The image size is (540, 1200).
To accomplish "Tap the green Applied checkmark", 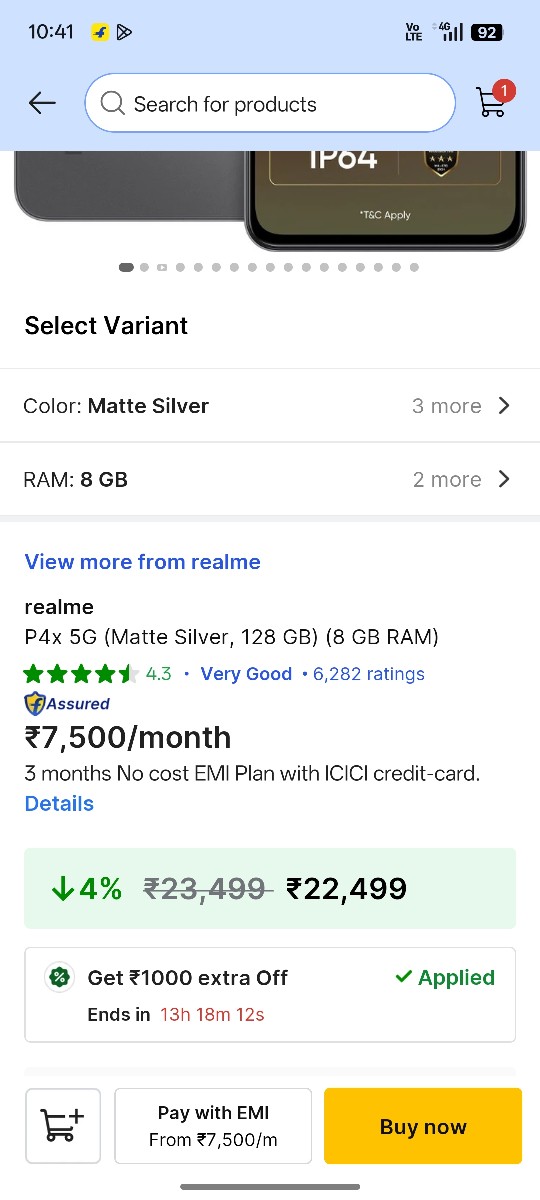I will [x=404, y=977].
